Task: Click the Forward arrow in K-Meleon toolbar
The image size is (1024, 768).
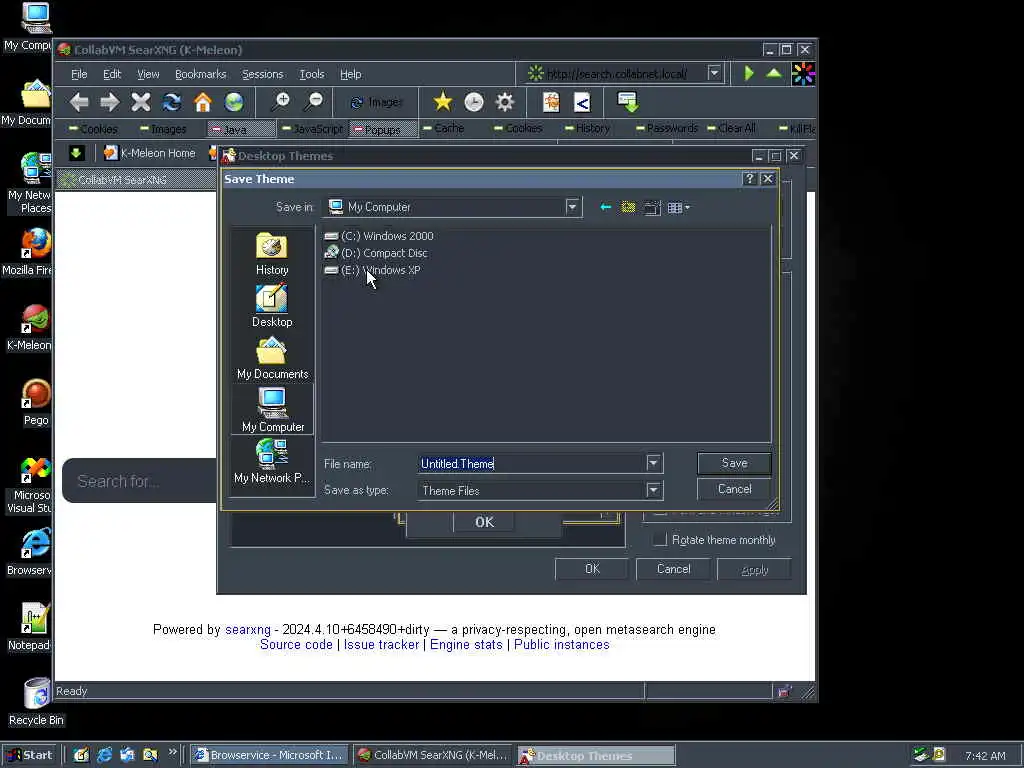Action: [110, 102]
